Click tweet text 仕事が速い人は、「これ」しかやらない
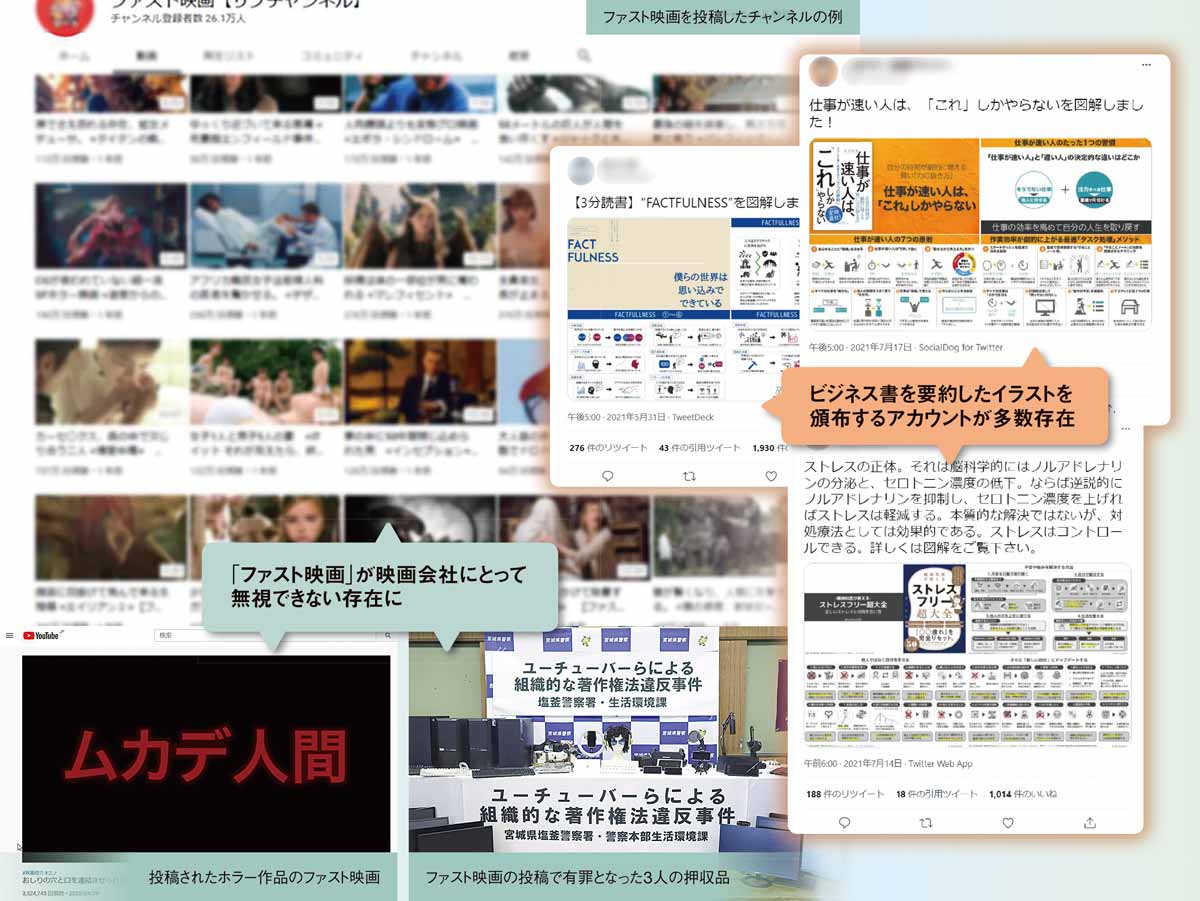The height and width of the screenshot is (901, 1200). (x=974, y=113)
